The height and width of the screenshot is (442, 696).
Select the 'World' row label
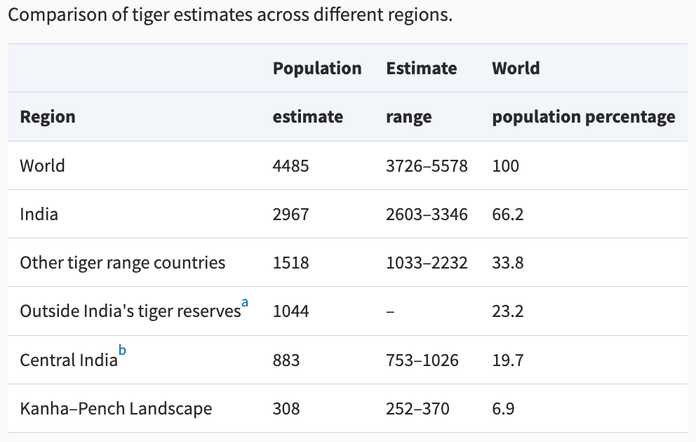pyautogui.click(x=42, y=166)
